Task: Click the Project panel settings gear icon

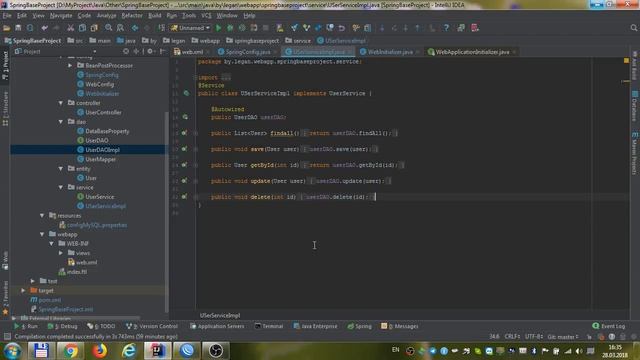Action: point(150,51)
